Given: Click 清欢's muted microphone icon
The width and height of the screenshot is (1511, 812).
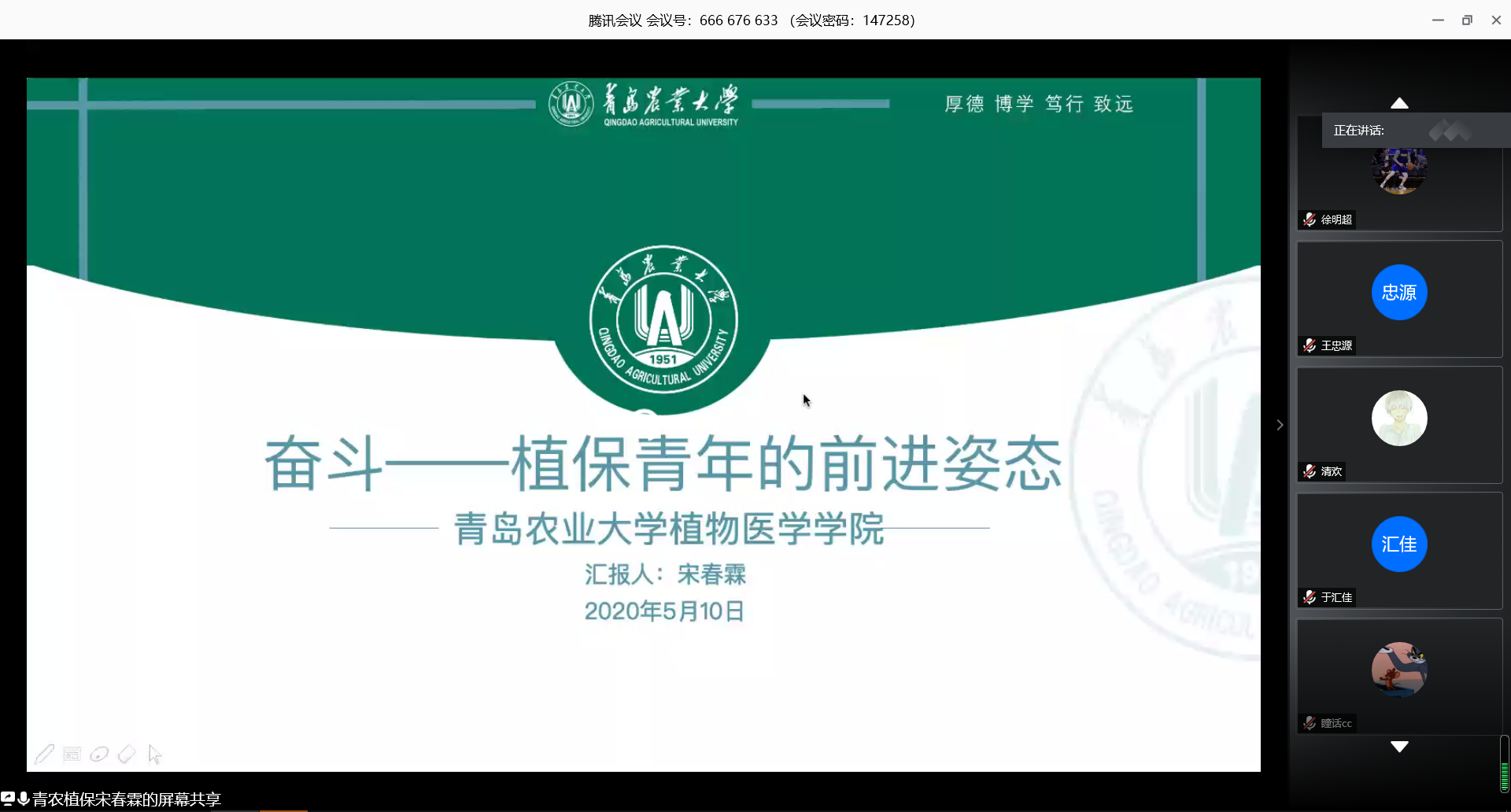Looking at the screenshot, I should (1310, 471).
